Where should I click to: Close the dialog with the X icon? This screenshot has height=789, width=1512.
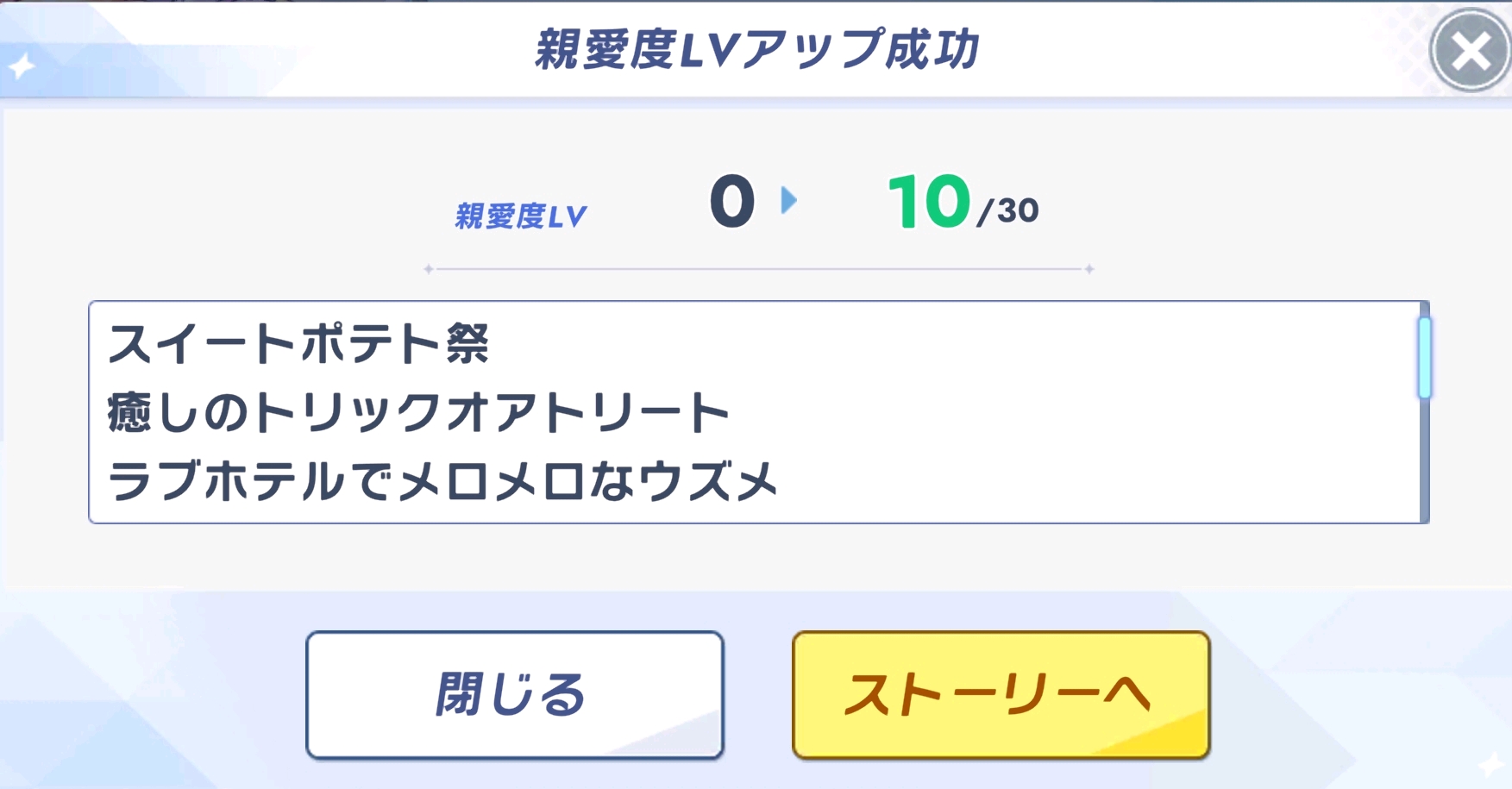click(1470, 51)
